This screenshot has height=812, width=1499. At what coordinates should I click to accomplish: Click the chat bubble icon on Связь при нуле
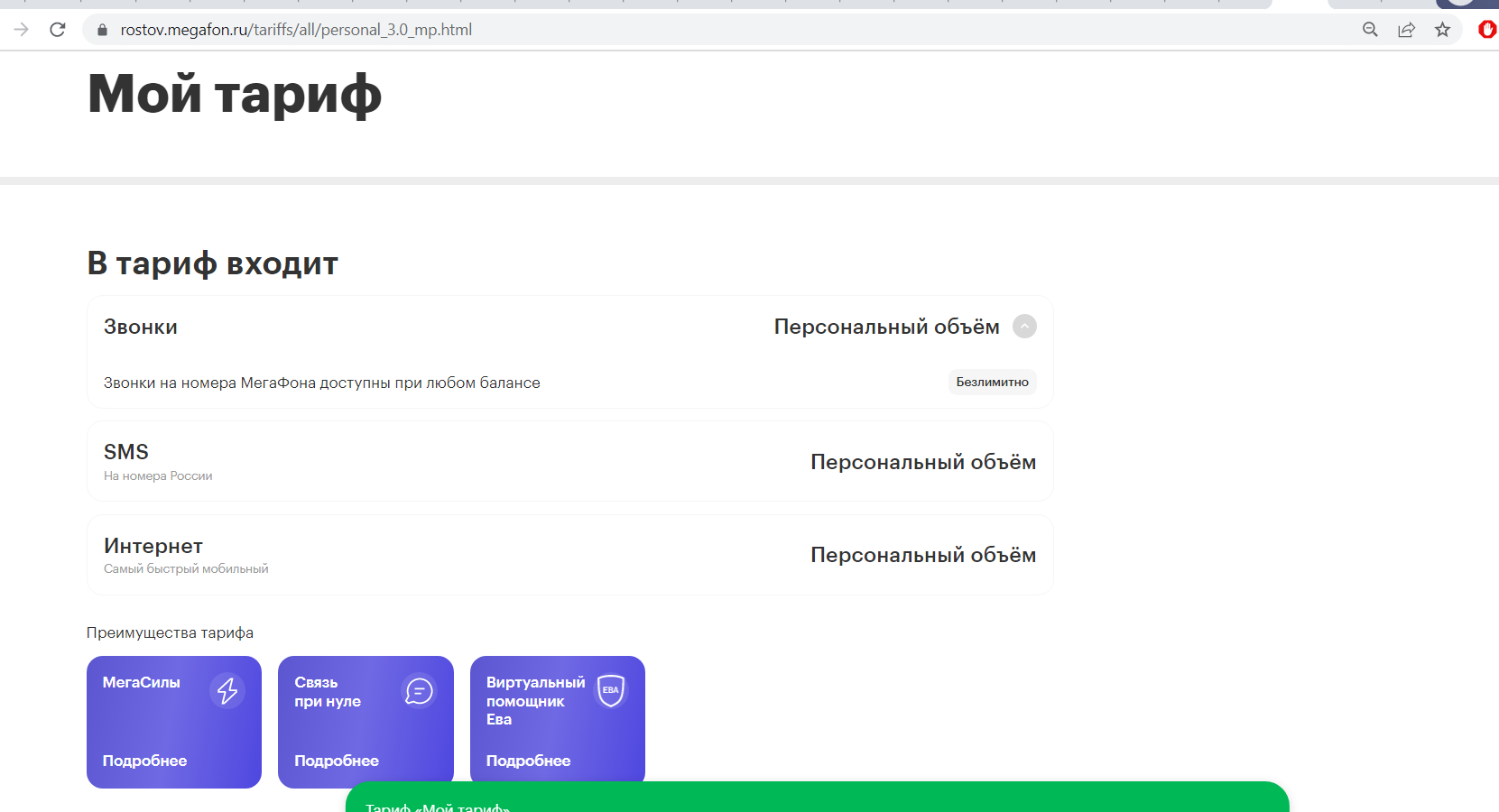tap(419, 691)
